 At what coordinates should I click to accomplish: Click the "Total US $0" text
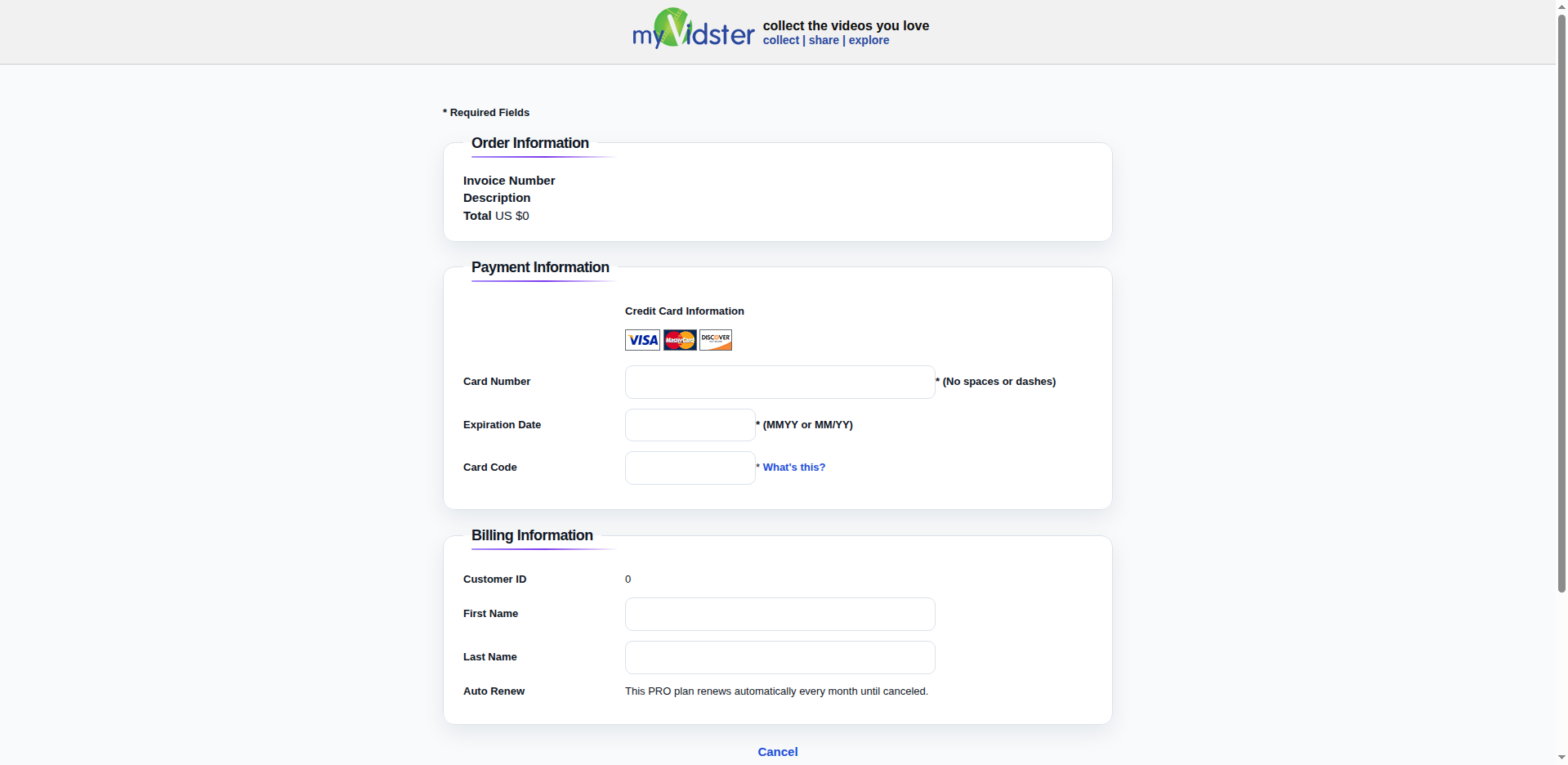pos(496,216)
